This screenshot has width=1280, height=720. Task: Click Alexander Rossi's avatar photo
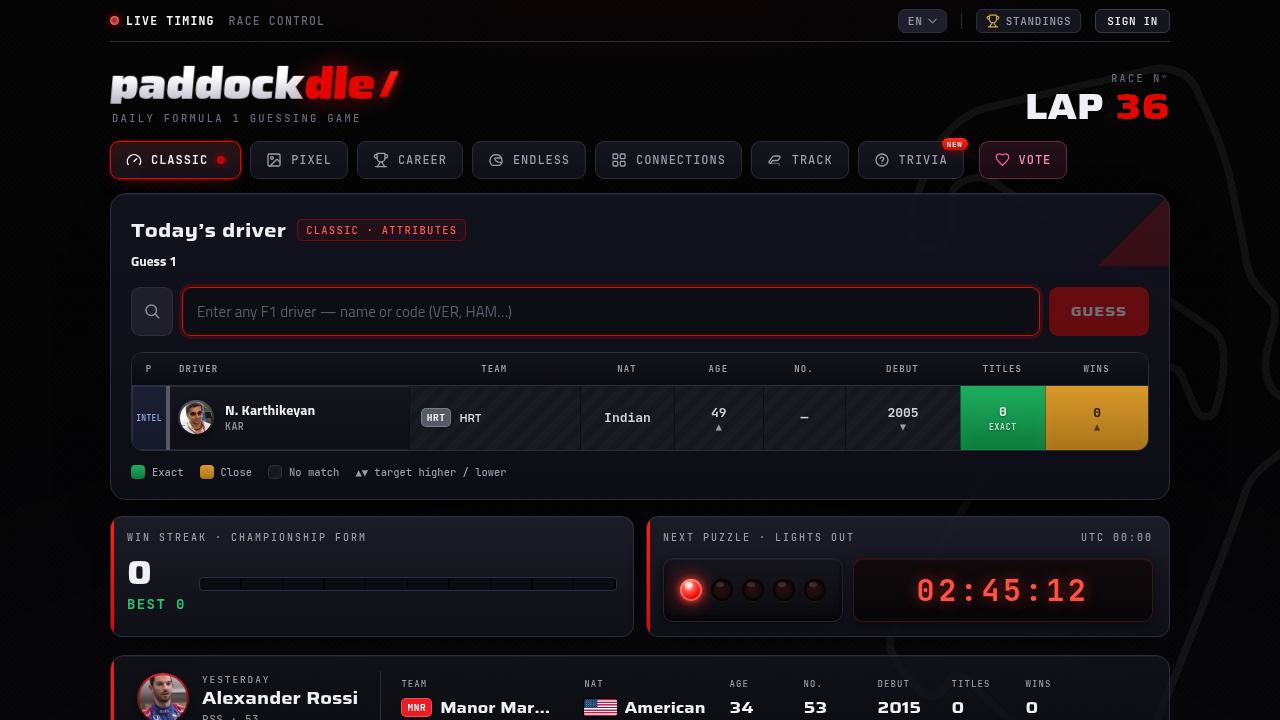click(163, 697)
